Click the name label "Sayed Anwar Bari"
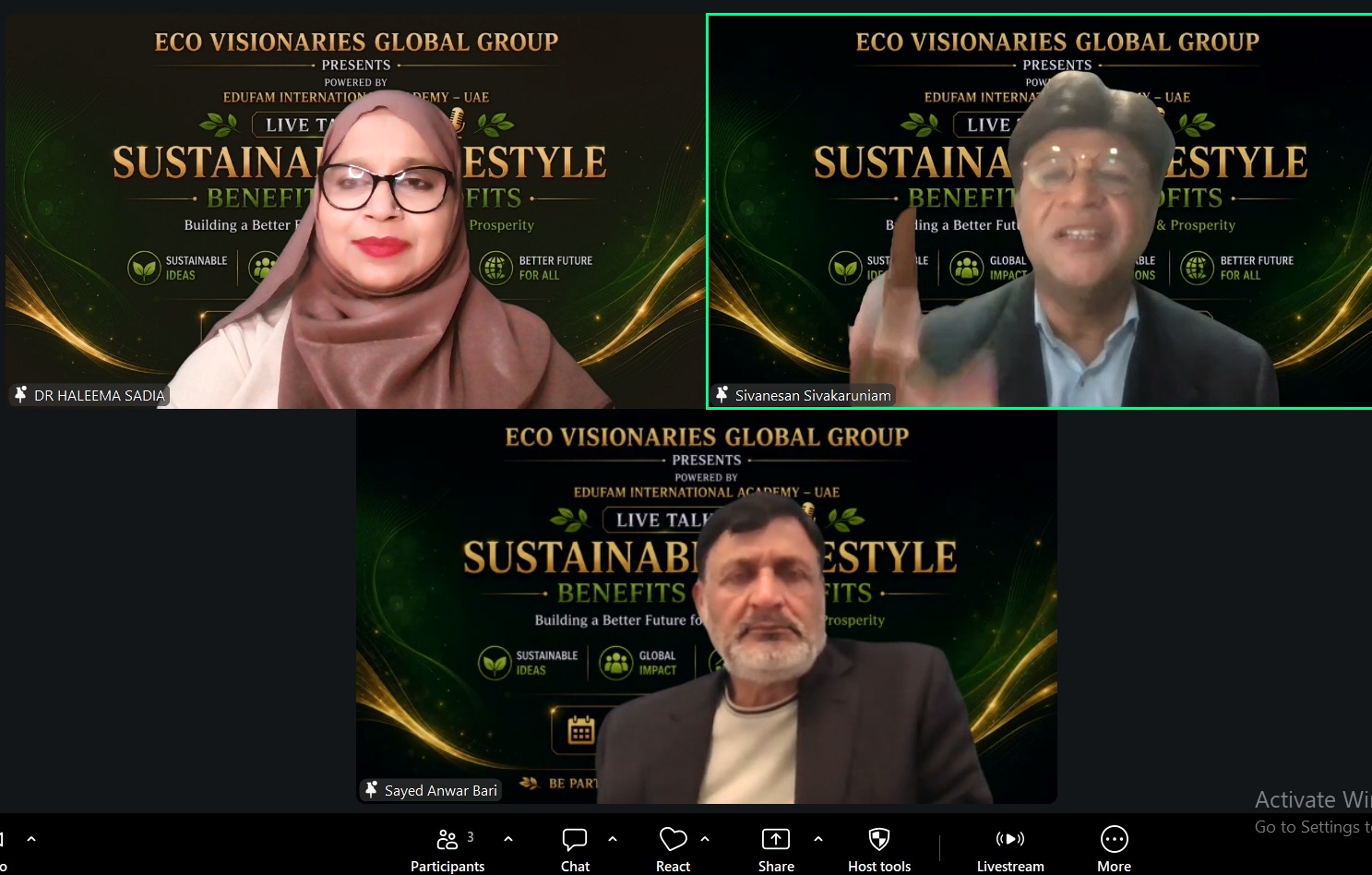This screenshot has width=1372, height=875. 441,790
